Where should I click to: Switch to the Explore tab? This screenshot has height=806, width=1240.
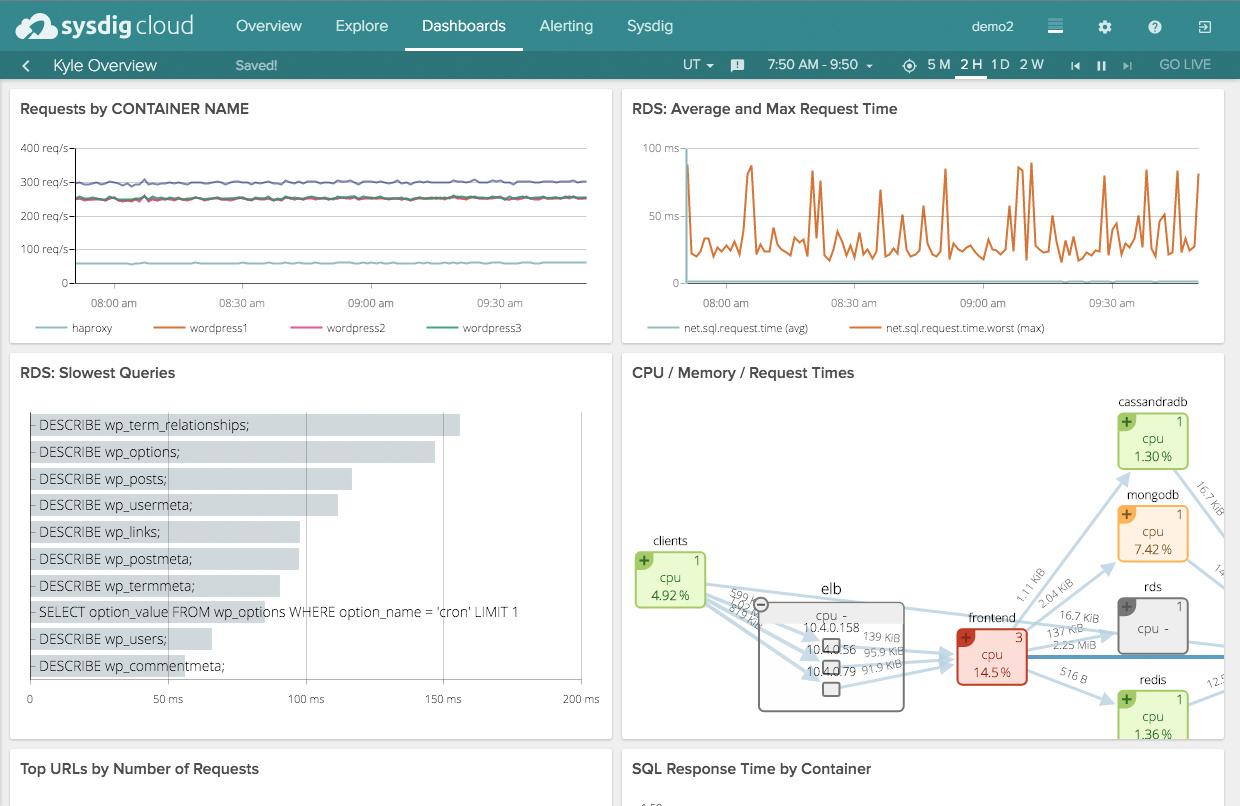(x=362, y=26)
